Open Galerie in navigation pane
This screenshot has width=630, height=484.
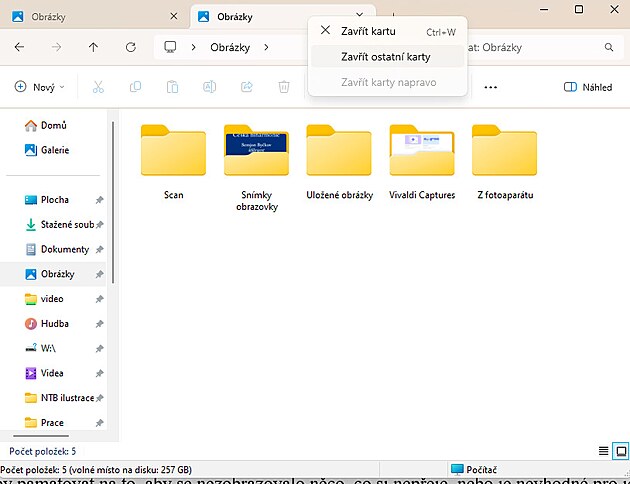coord(55,150)
